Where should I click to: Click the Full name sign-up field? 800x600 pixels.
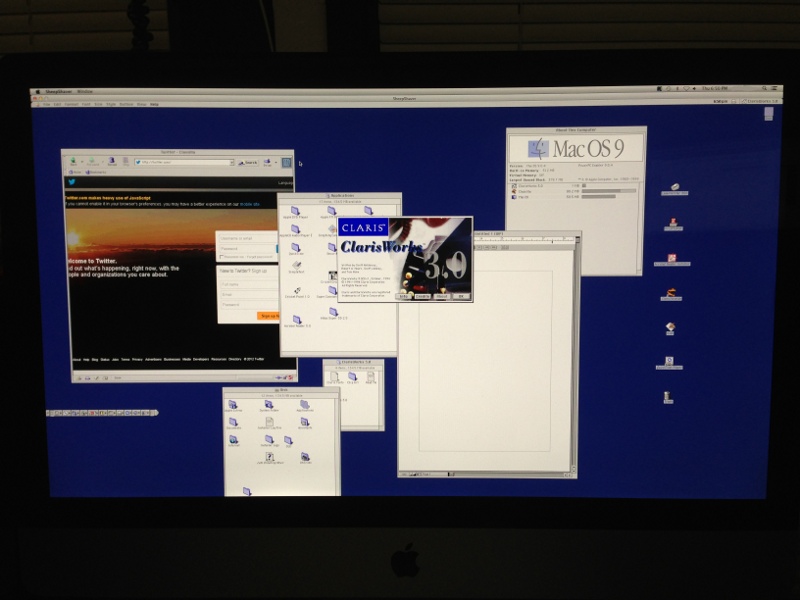coord(249,284)
